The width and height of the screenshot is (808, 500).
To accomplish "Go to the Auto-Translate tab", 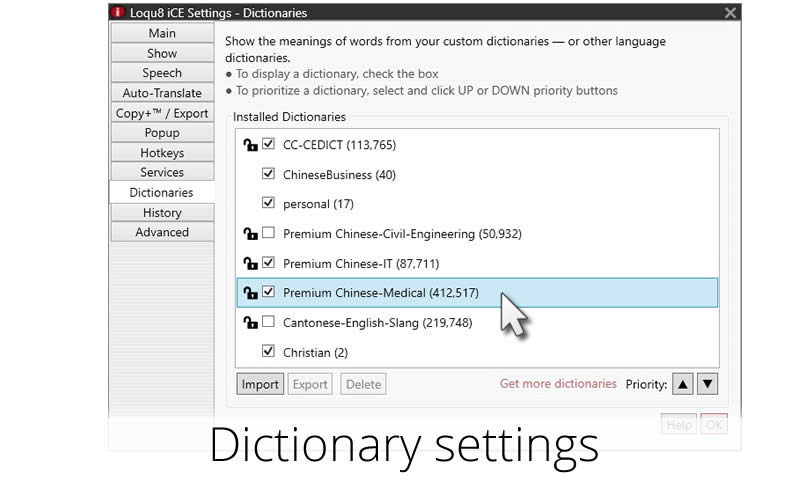I will 162,93.
